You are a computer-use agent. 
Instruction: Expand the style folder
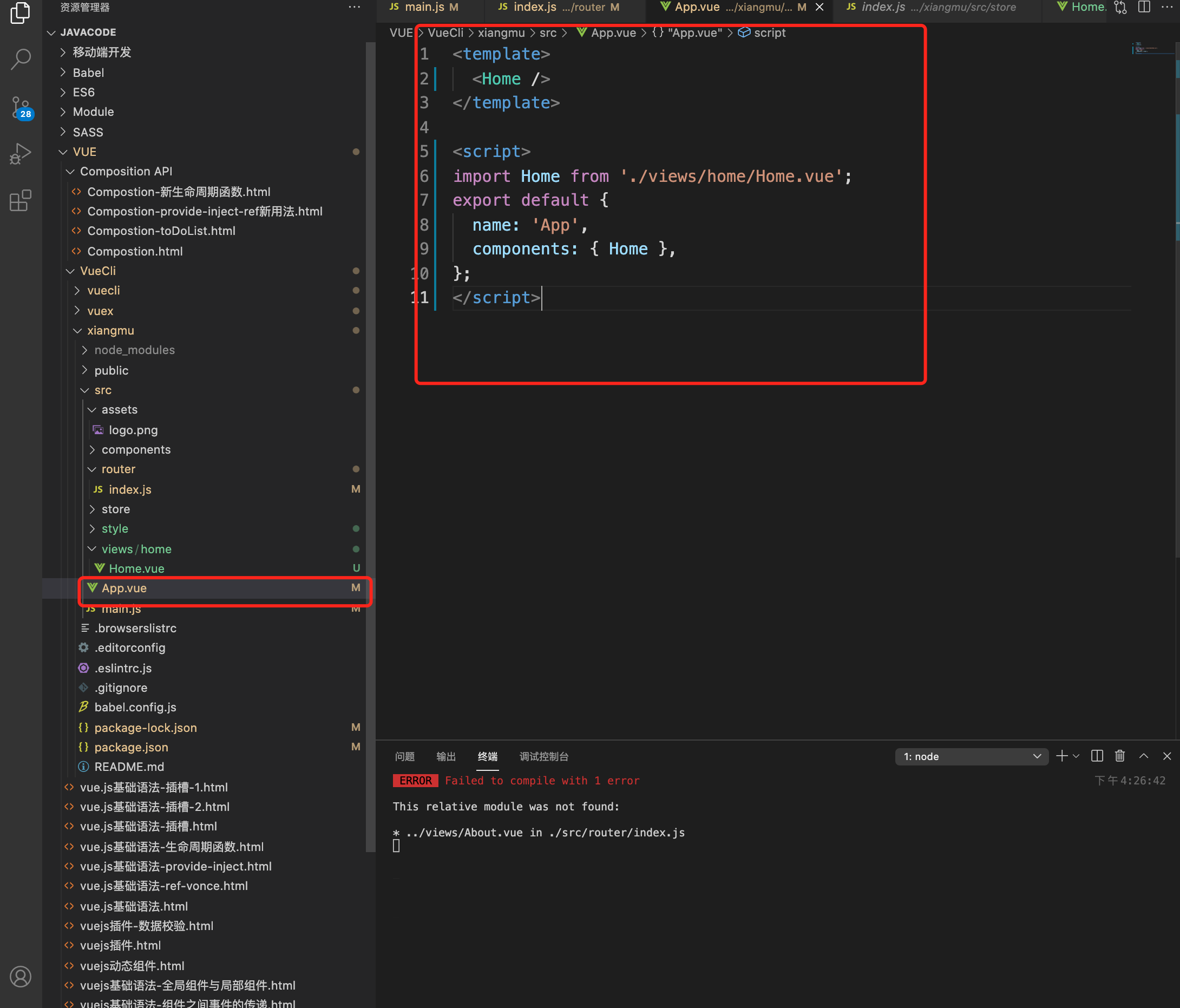coord(115,528)
